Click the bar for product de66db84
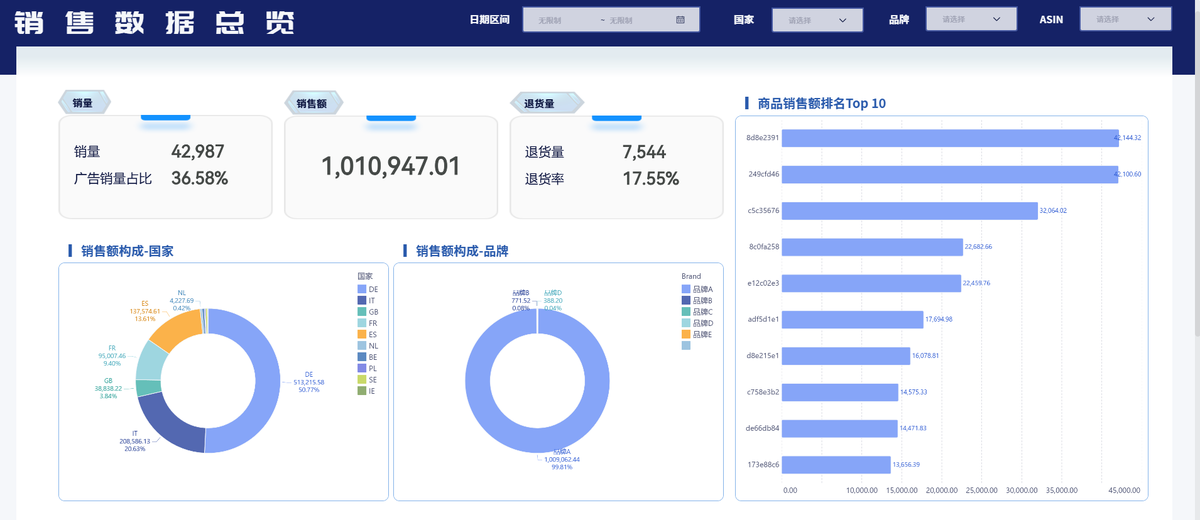The height and width of the screenshot is (520, 1200). (840, 428)
